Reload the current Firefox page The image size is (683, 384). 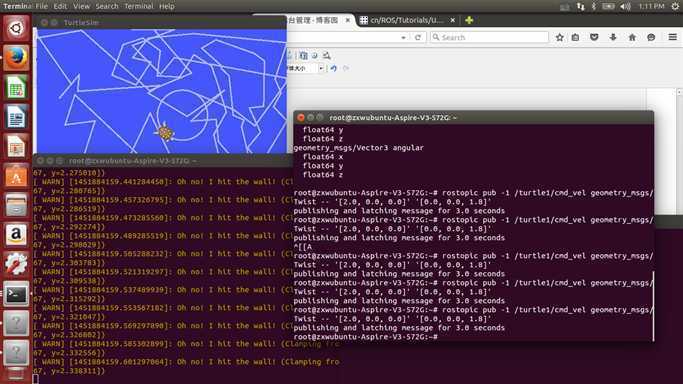coord(418,37)
